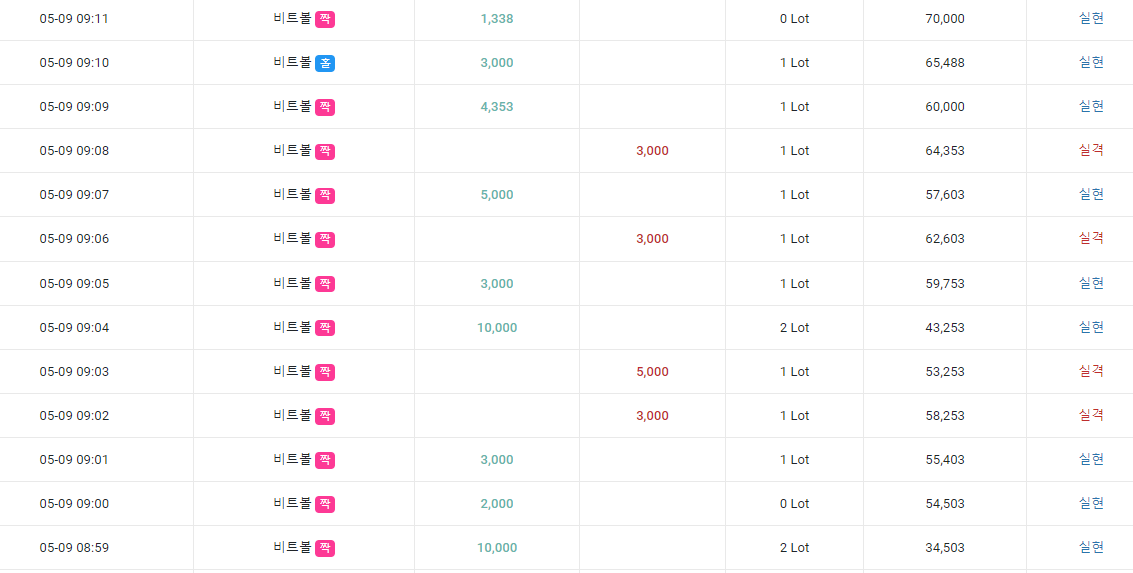Select the 05-09 09:07 timestamp cell
This screenshot has height=573, width=1133.
click(74, 195)
